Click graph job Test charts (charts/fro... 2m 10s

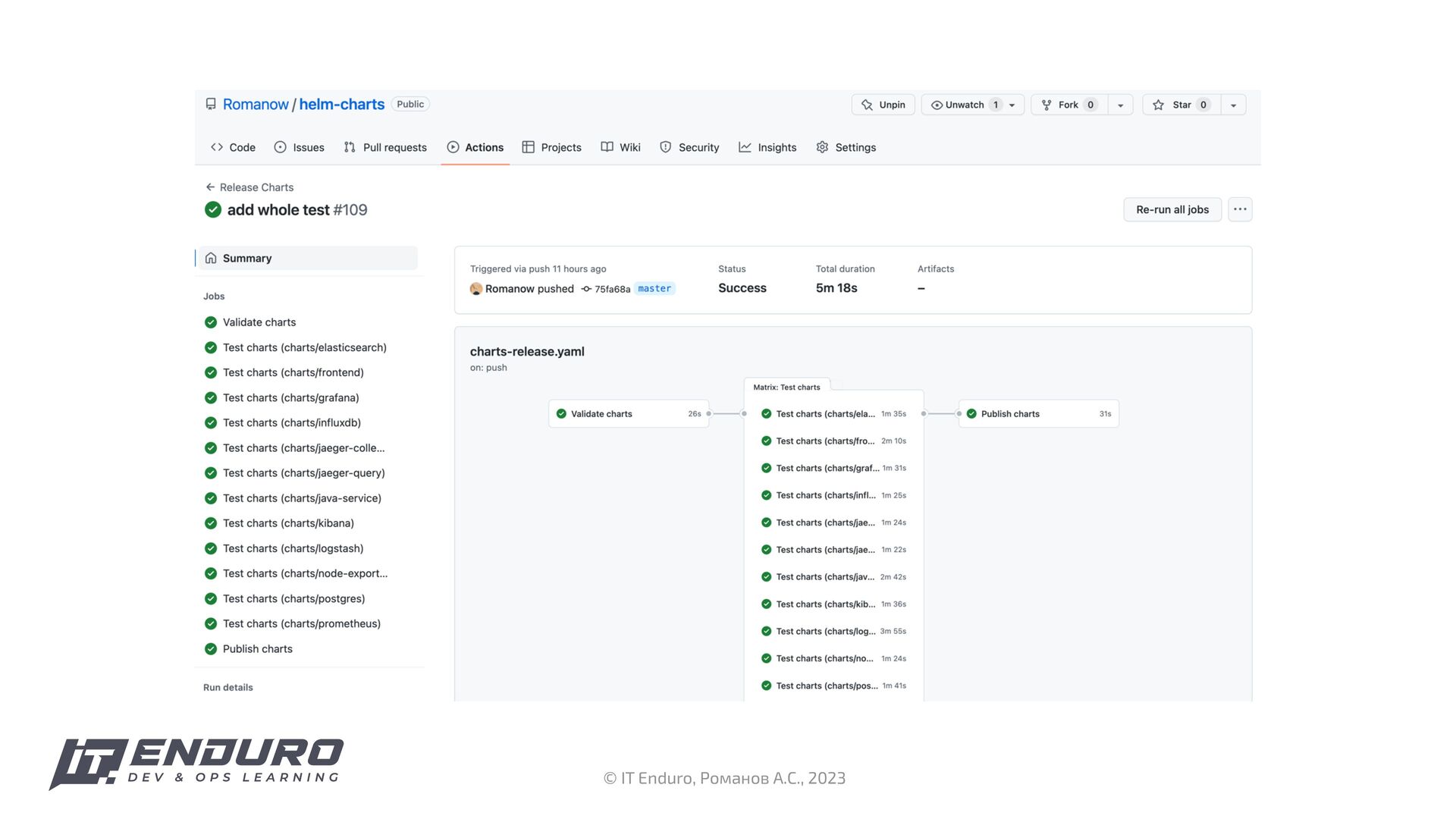coord(833,441)
